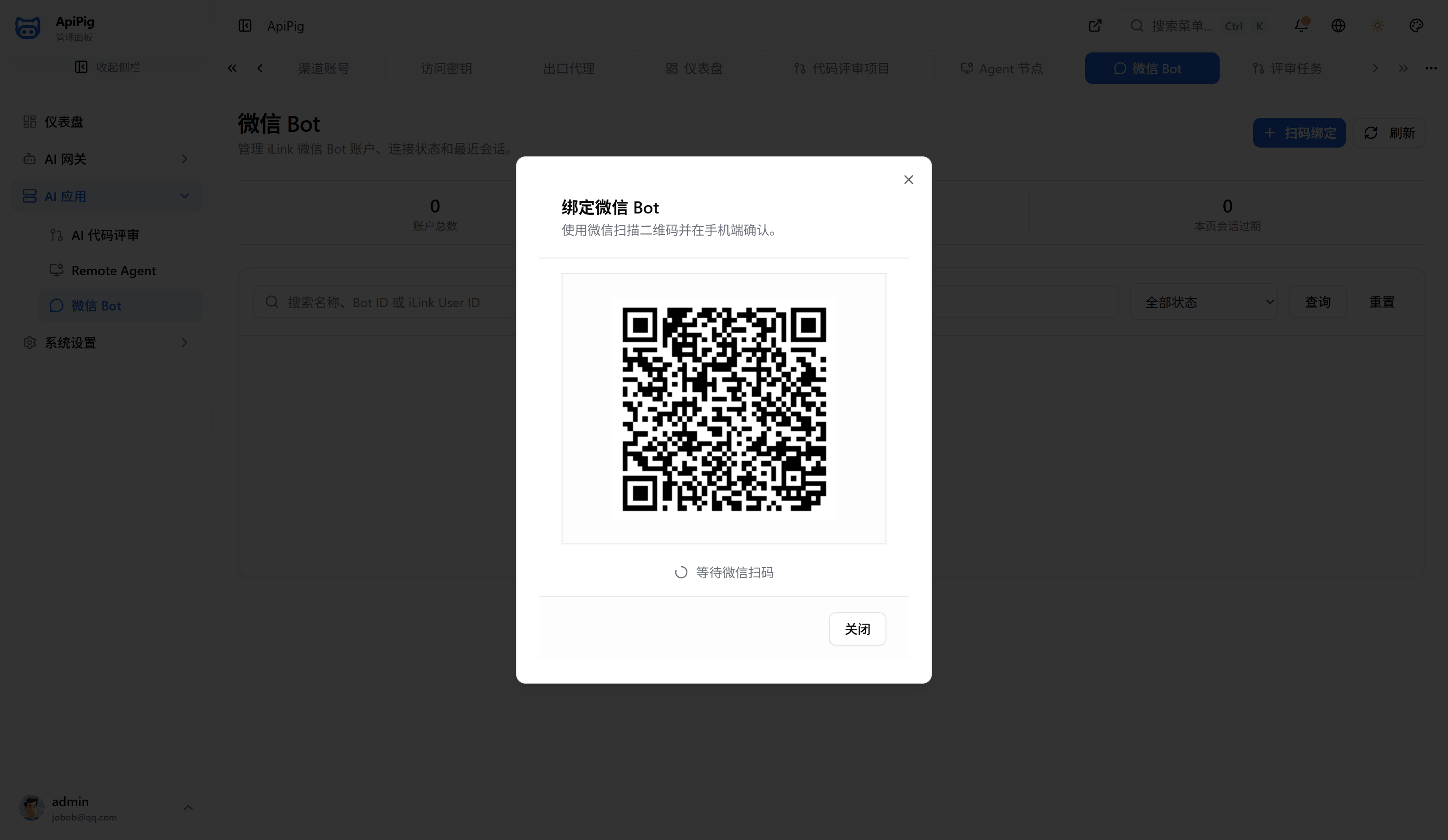Open the color palette theme settings
1448x840 pixels.
[1416, 26]
